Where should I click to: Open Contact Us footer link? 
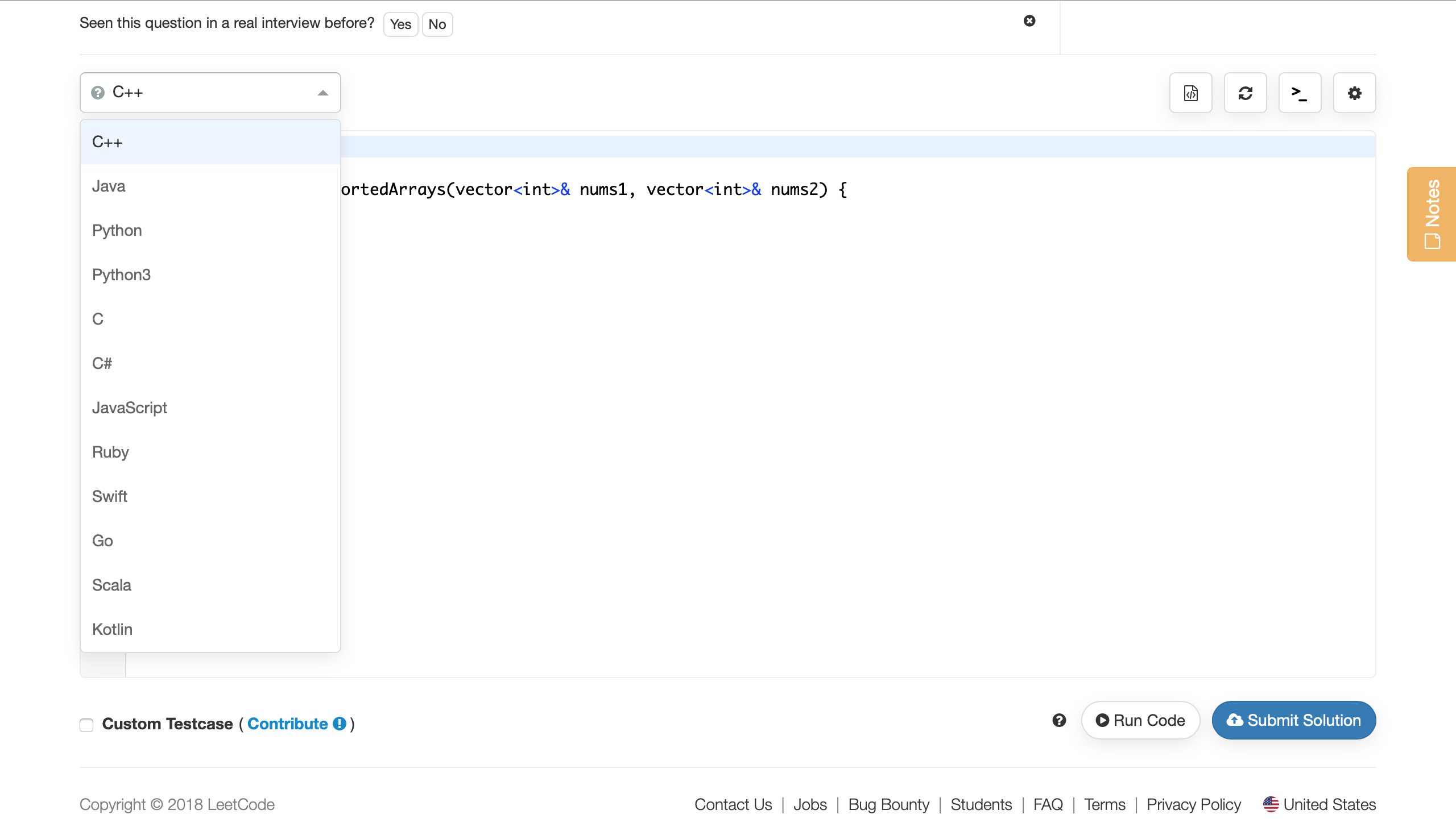pyautogui.click(x=733, y=804)
